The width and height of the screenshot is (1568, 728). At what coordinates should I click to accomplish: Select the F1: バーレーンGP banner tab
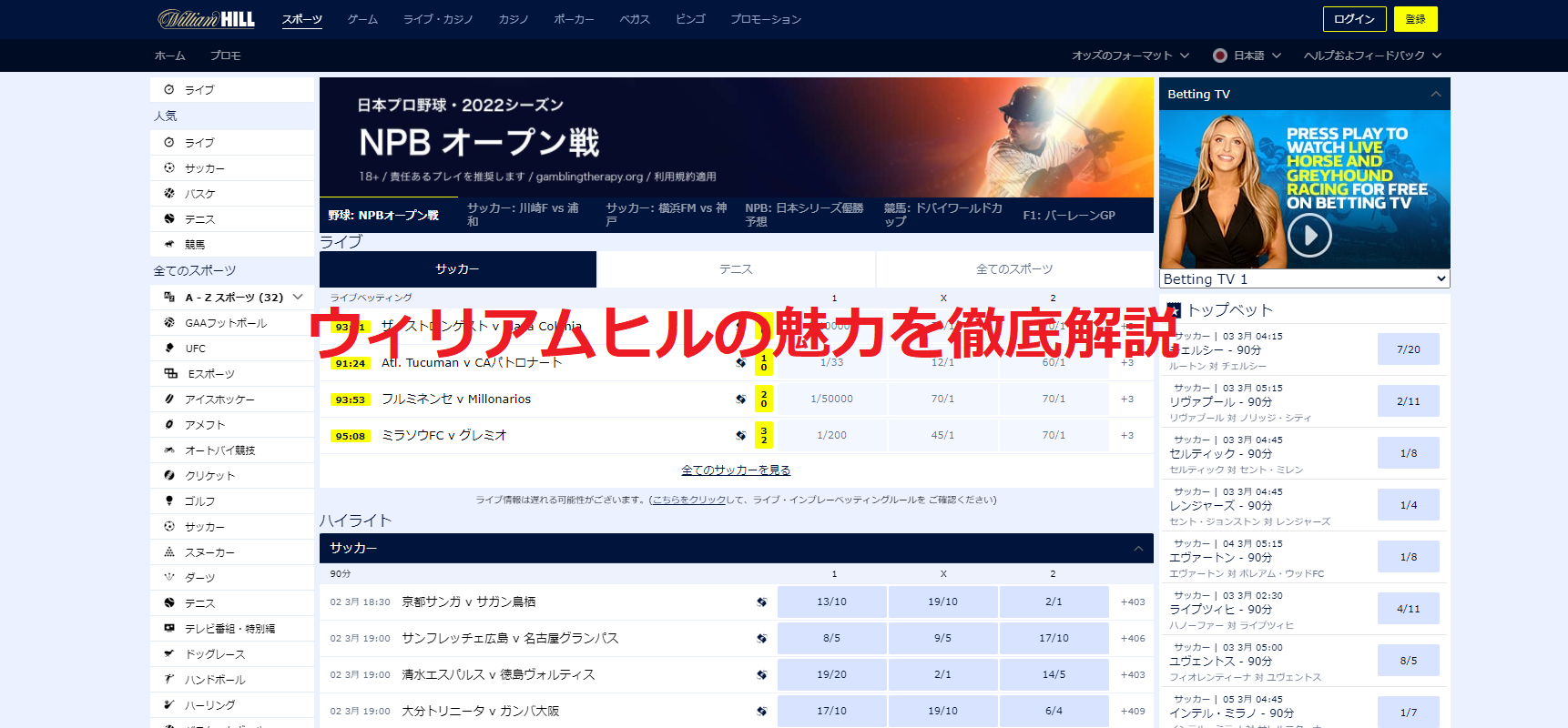click(1069, 215)
